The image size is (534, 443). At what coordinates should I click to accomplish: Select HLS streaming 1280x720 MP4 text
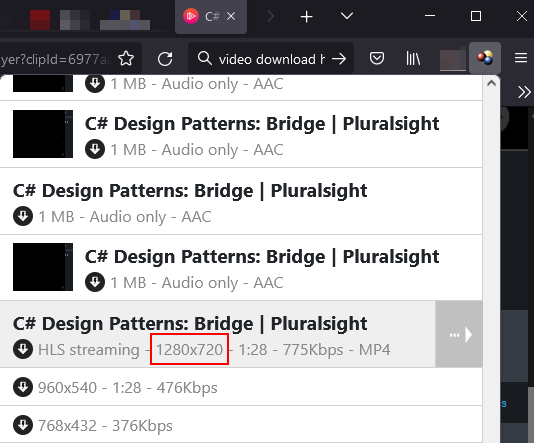click(x=214, y=350)
